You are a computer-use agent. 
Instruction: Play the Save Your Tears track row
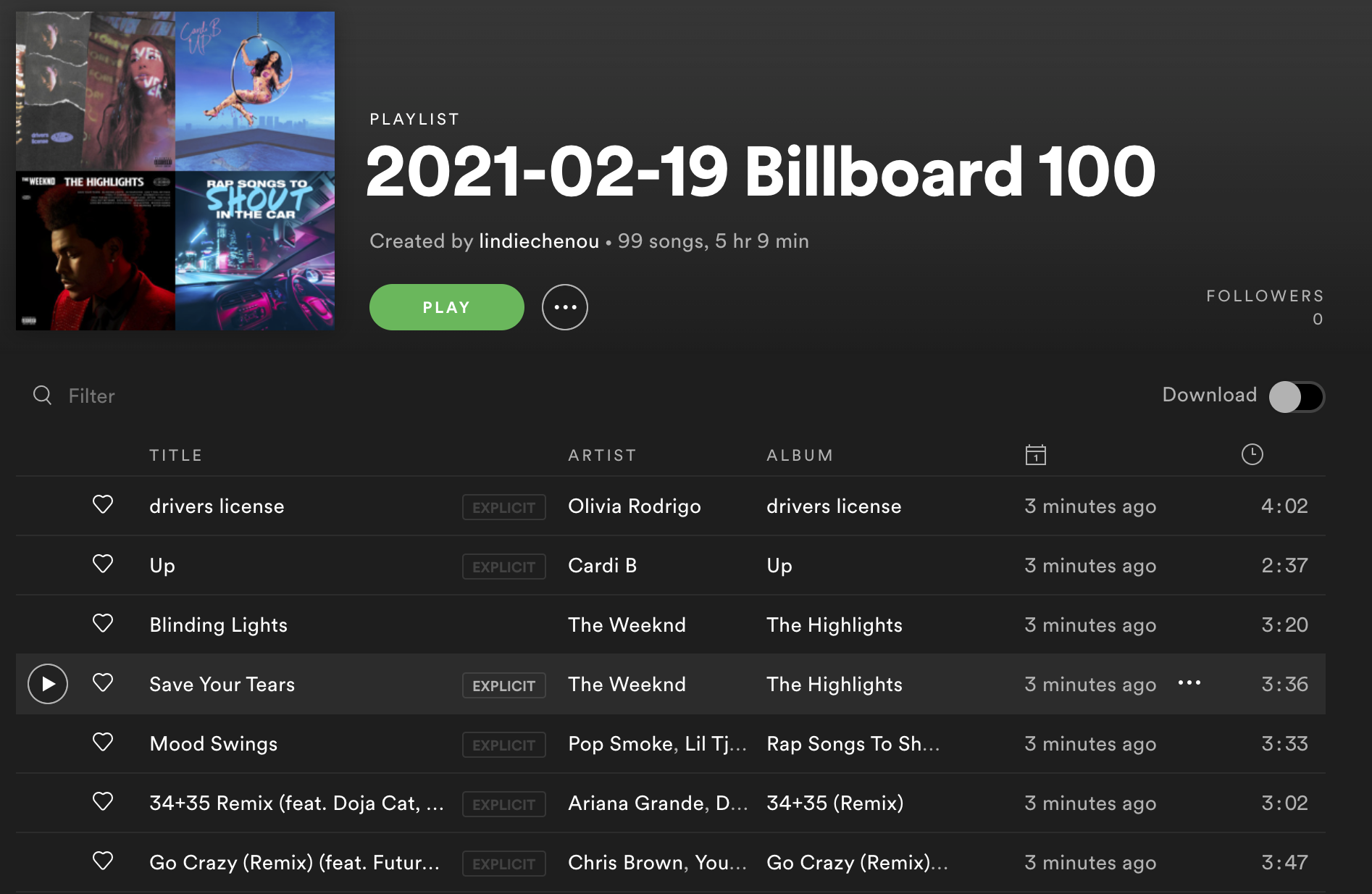(x=47, y=683)
